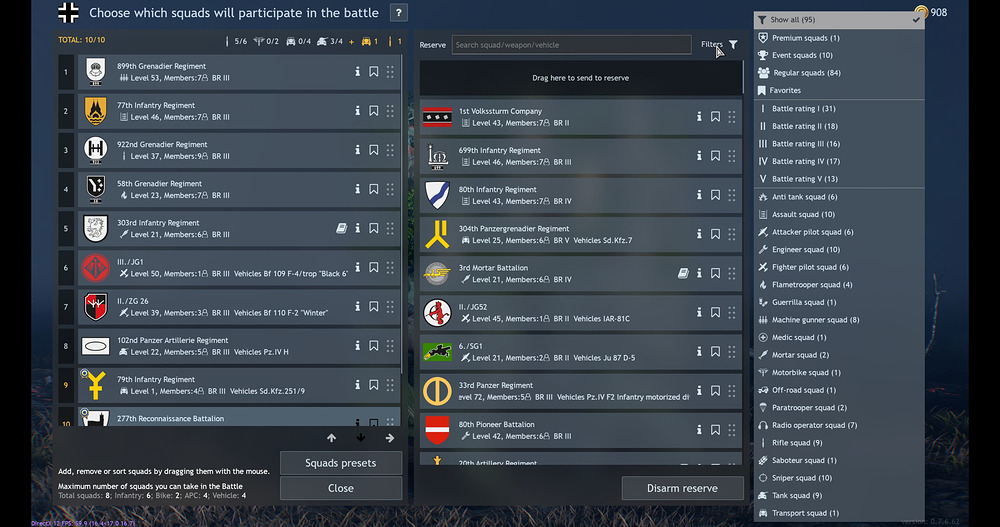
Task: Filter by Battle rating IV (17)
Action: (839, 161)
